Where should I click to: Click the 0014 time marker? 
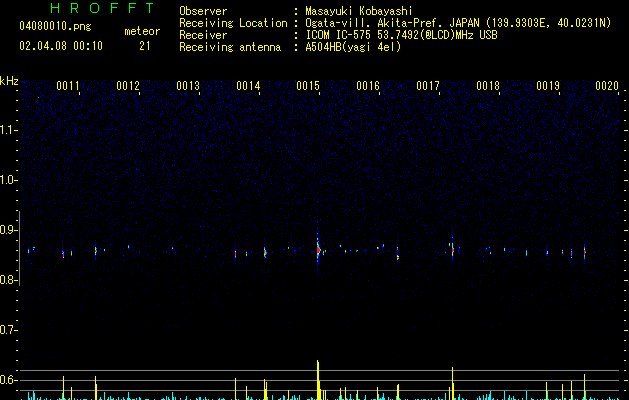point(248,86)
